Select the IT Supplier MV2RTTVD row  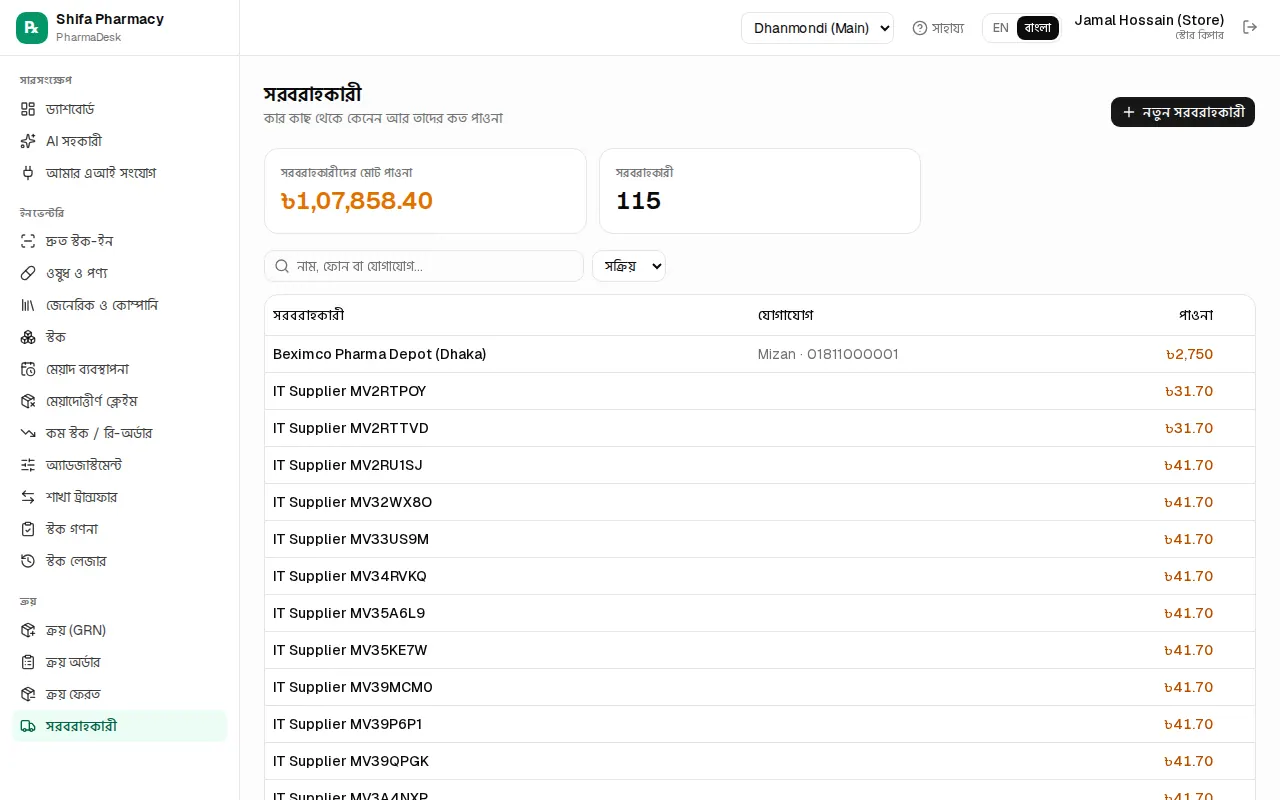(759, 428)
